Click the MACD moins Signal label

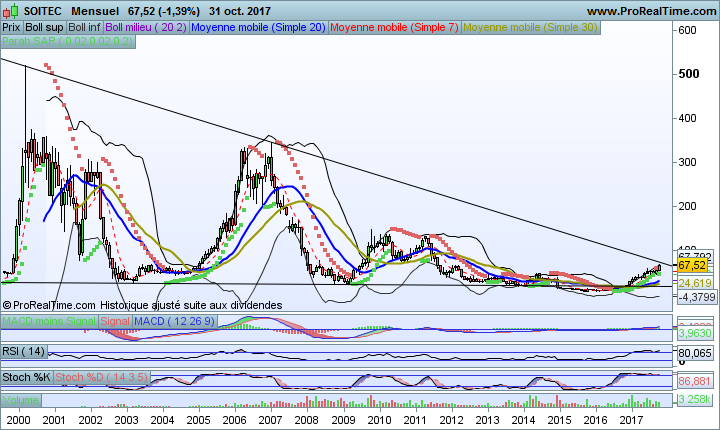click(49, 321)
